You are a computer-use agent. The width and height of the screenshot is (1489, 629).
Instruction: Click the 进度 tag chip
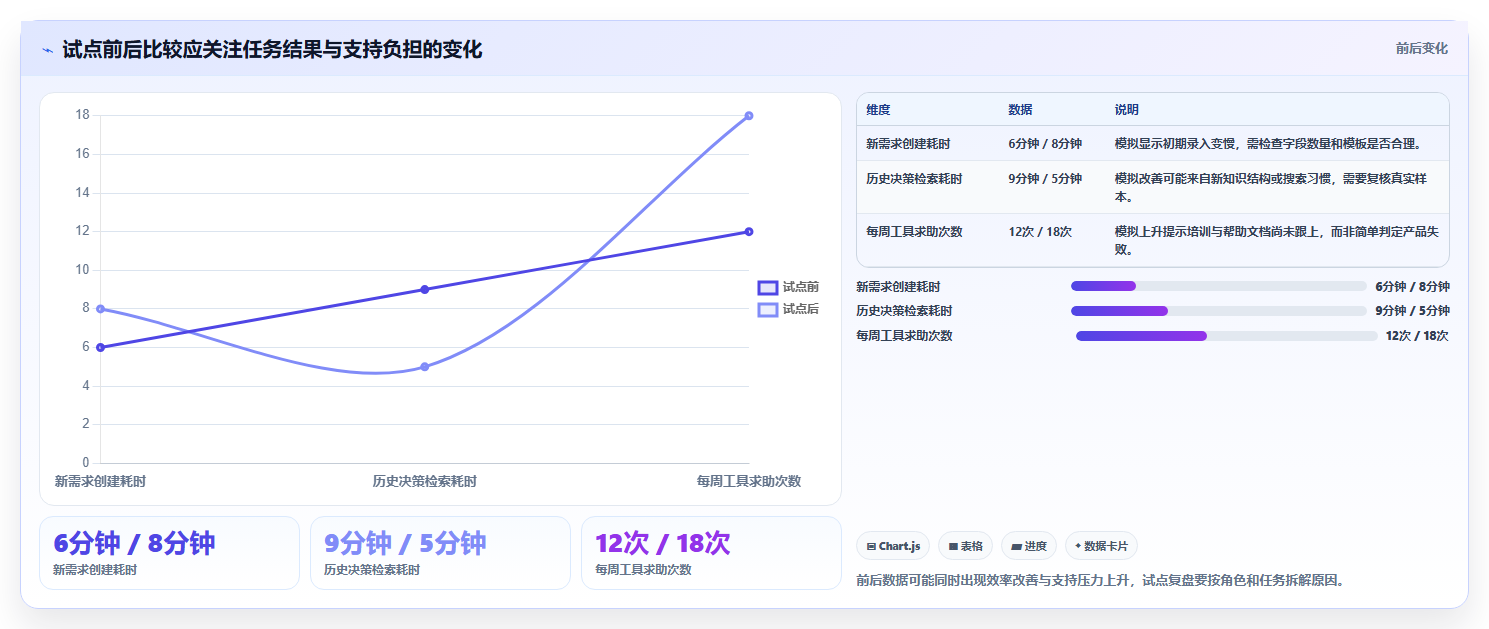pos(1029,546)
